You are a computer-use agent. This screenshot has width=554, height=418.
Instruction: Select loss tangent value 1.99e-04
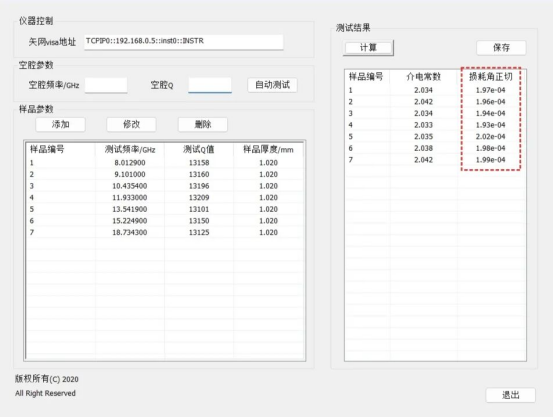click(x=490, y=160)
